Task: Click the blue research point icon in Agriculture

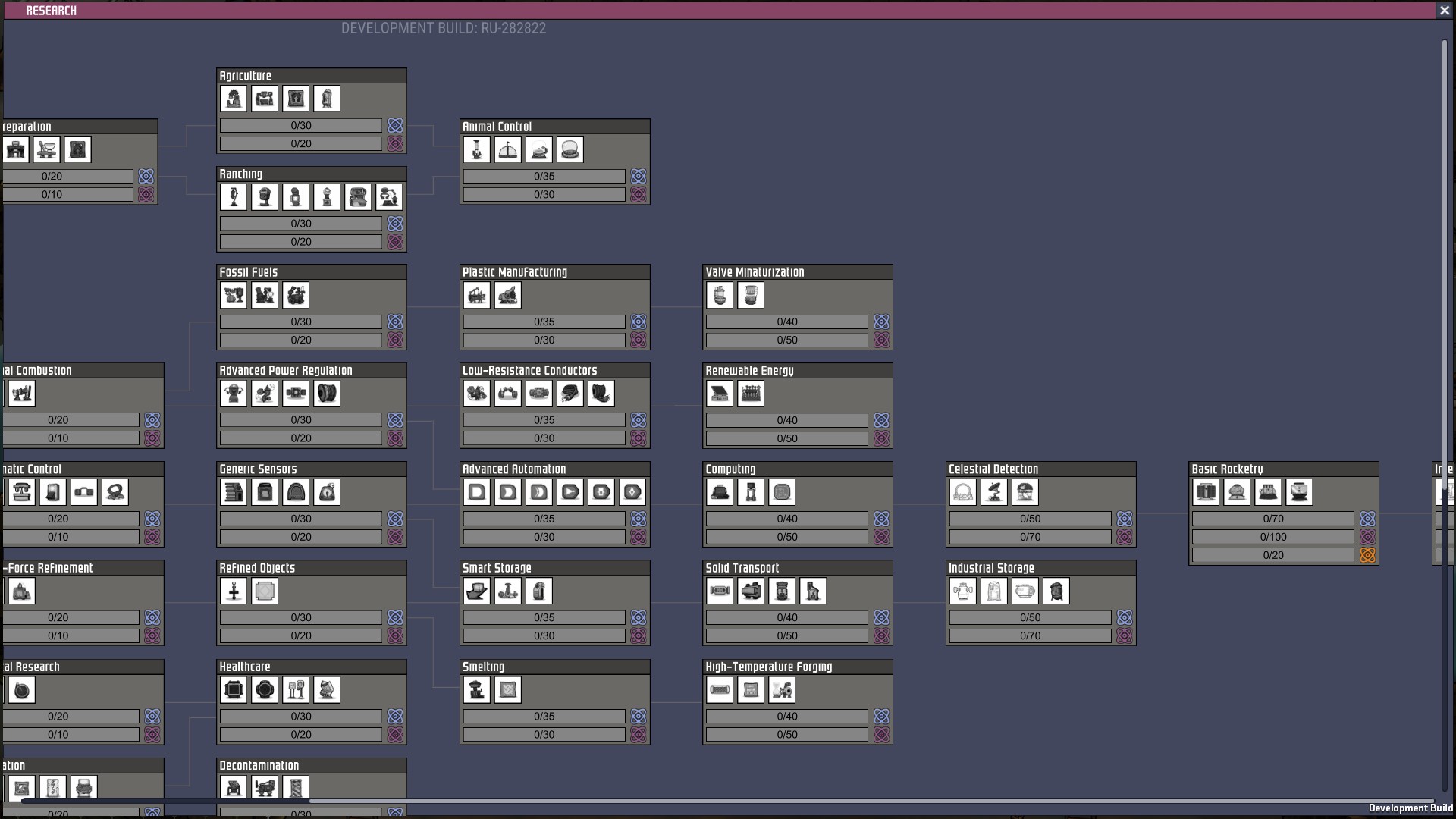Action: [x=395, y=126]
